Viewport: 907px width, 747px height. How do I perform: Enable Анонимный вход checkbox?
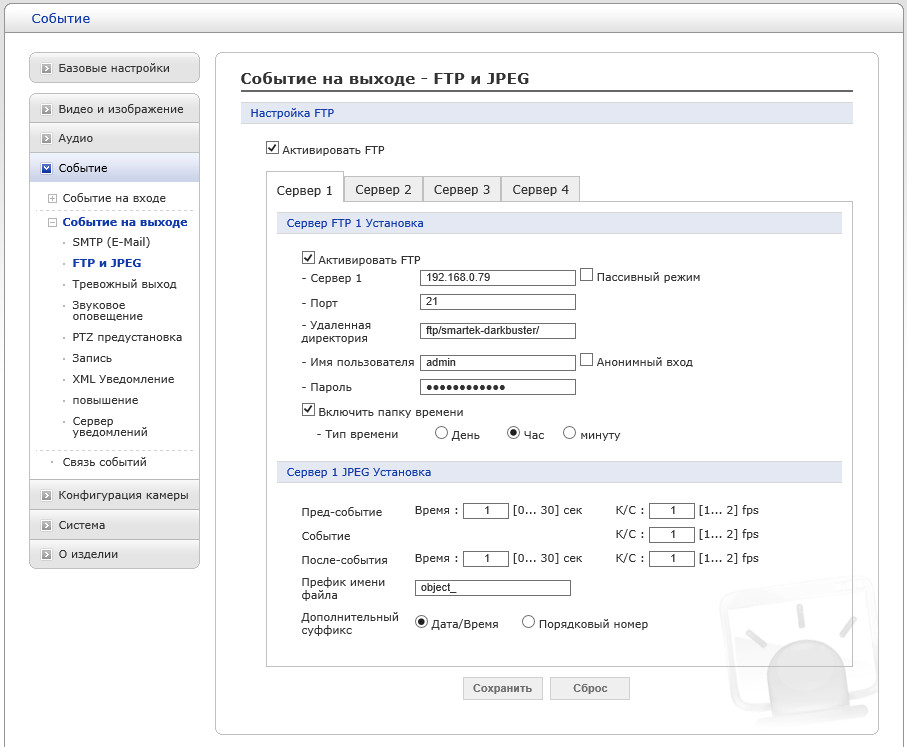(x=587, y=360)
